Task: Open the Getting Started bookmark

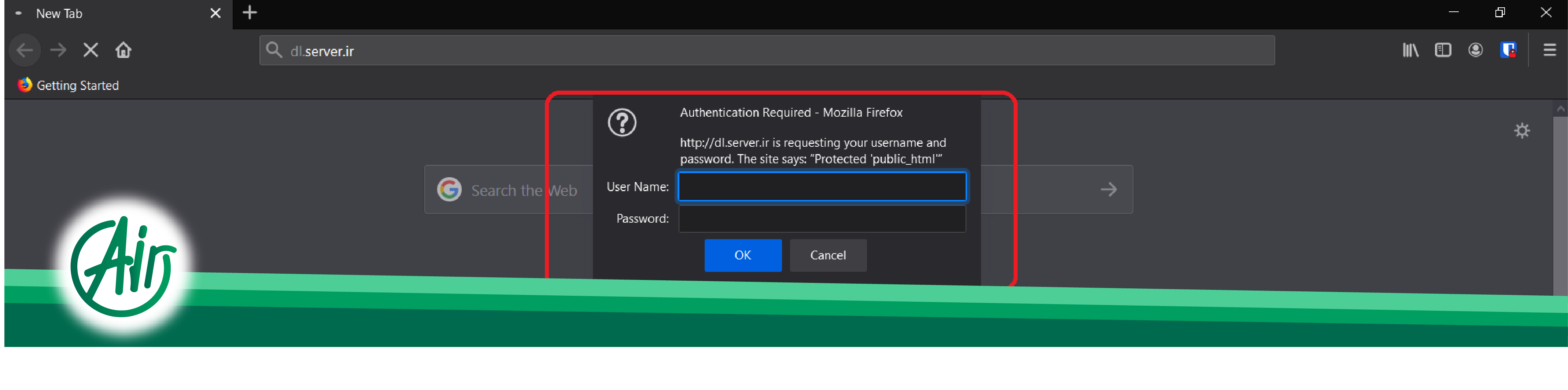Action: point(68,85)
